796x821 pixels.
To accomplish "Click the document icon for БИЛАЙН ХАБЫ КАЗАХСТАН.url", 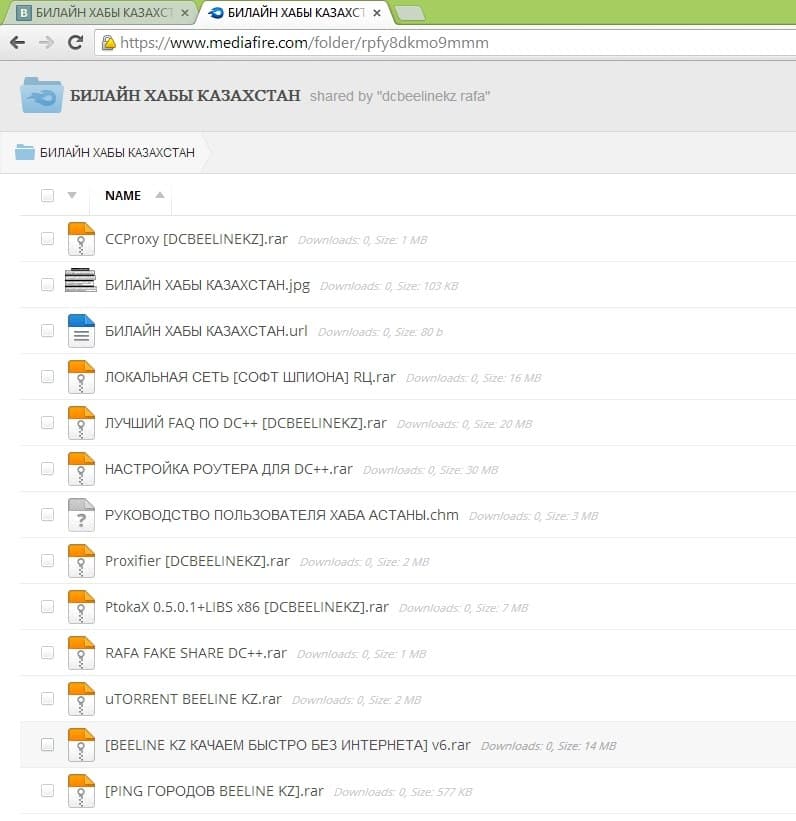I will pyautogui.click(x=81, y=331).
